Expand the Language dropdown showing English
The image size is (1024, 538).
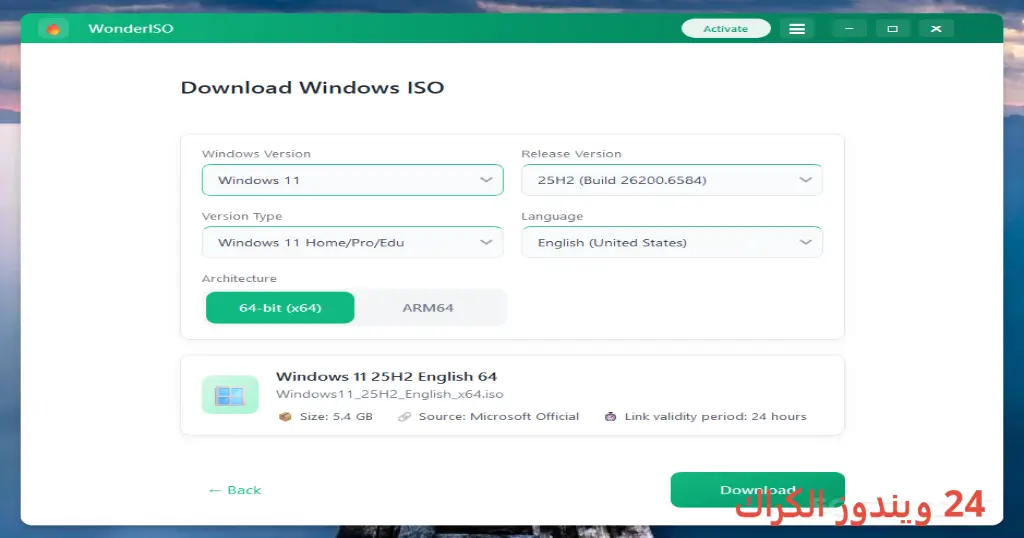point(671,242)
